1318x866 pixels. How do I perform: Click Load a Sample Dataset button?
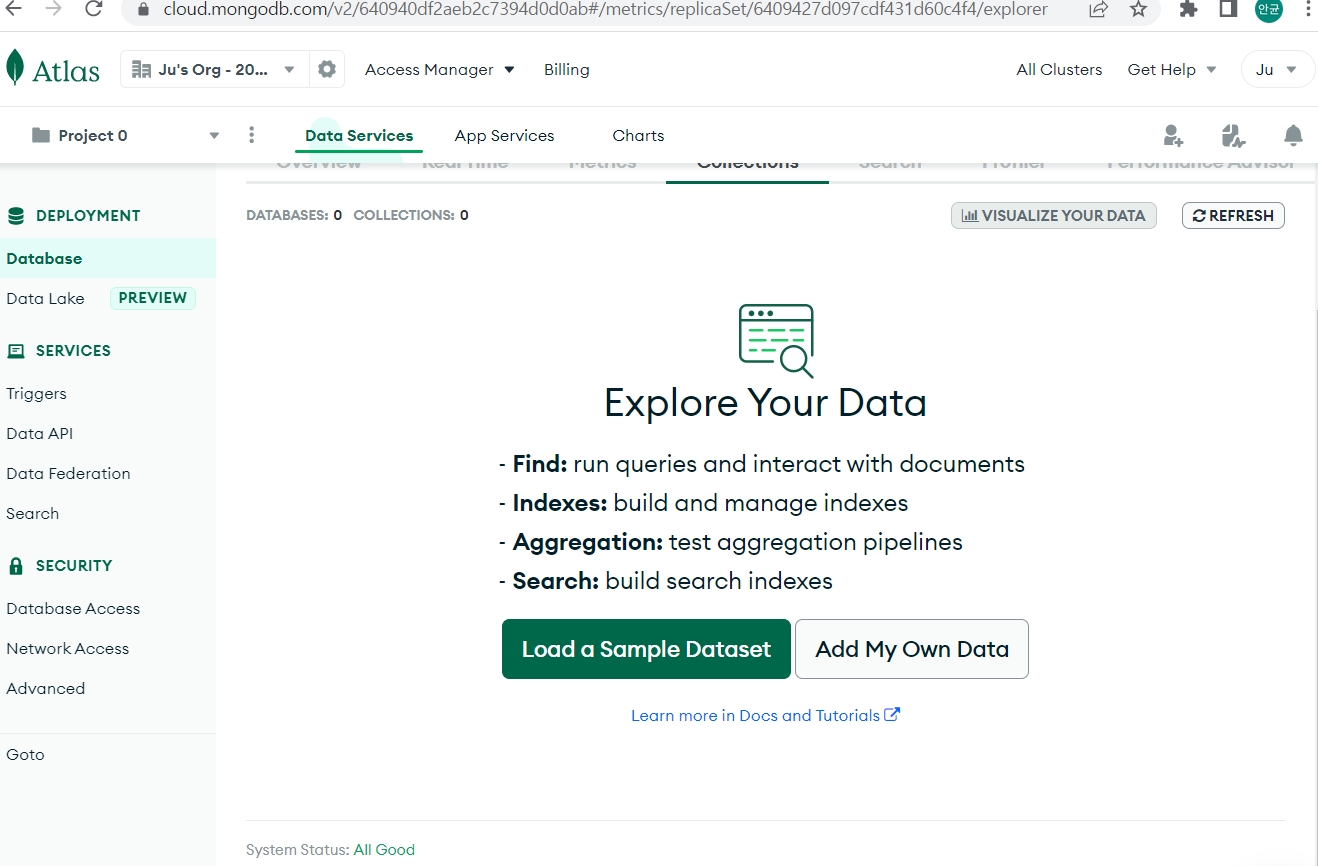pos(646,649)
